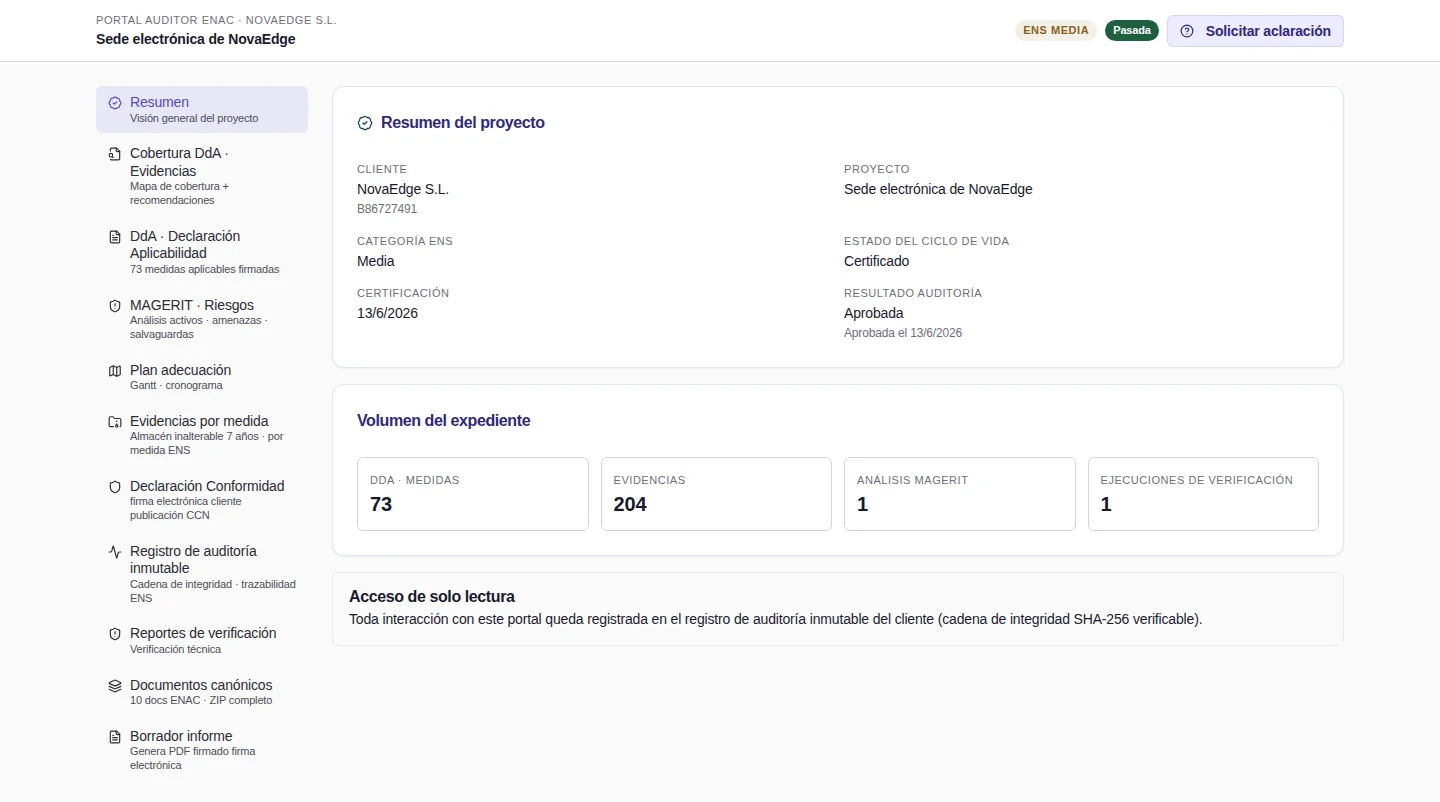Click the Cobertura DdA Evidencias file icon
The width and height of the screenshot is (1440, 802).
coord(115,154)
